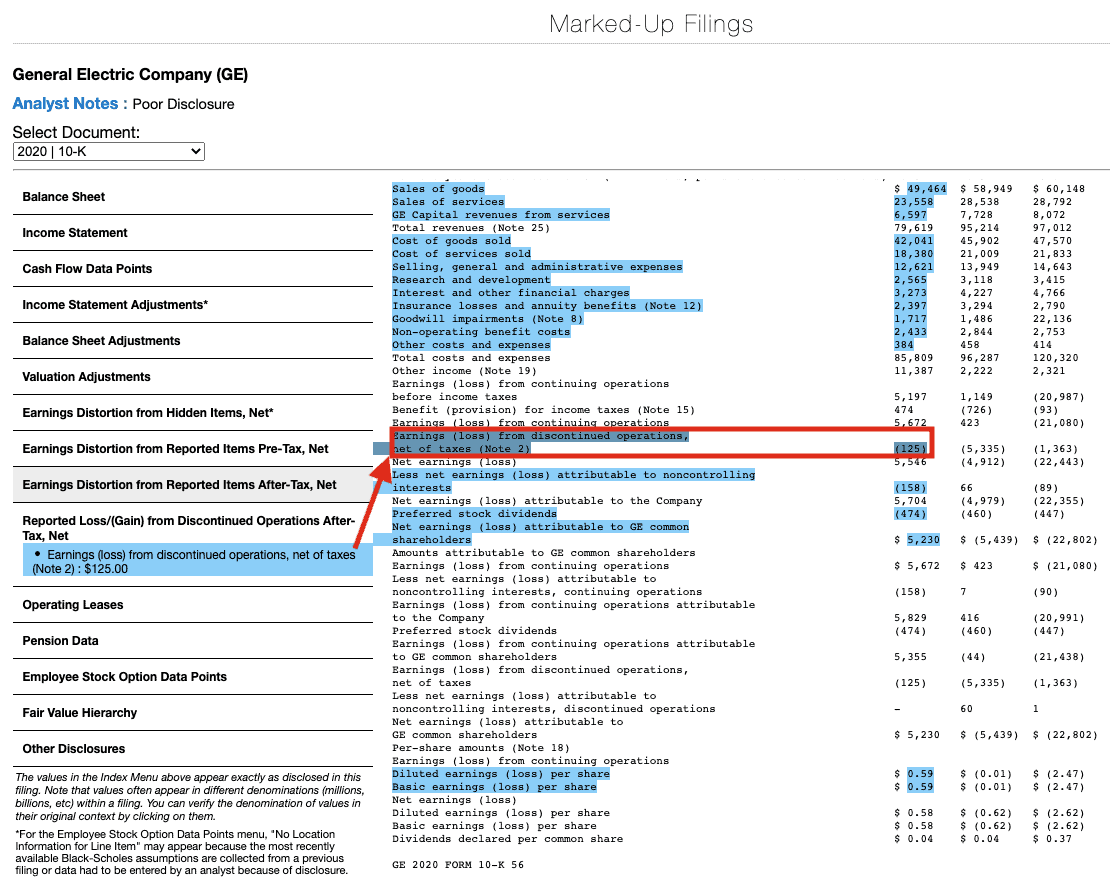
Task: Expand Reported Loss/(Gain) from Discontinued Operations After-Tax, Net
Action: 189,528
